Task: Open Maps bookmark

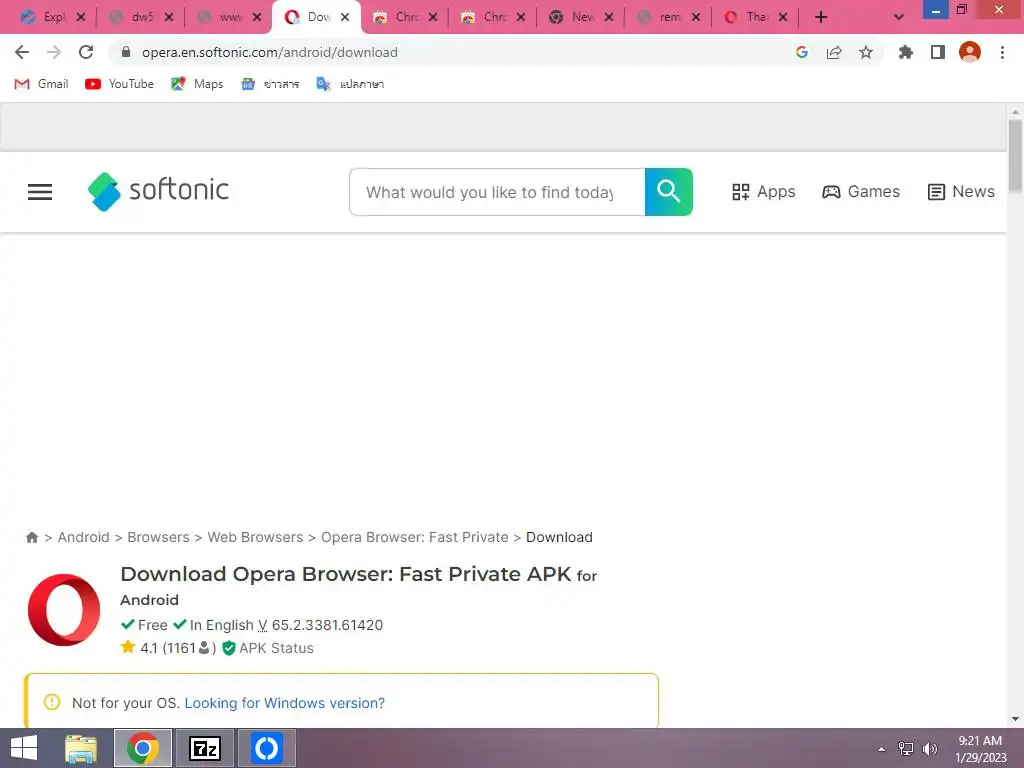Action: pos(197,84)
